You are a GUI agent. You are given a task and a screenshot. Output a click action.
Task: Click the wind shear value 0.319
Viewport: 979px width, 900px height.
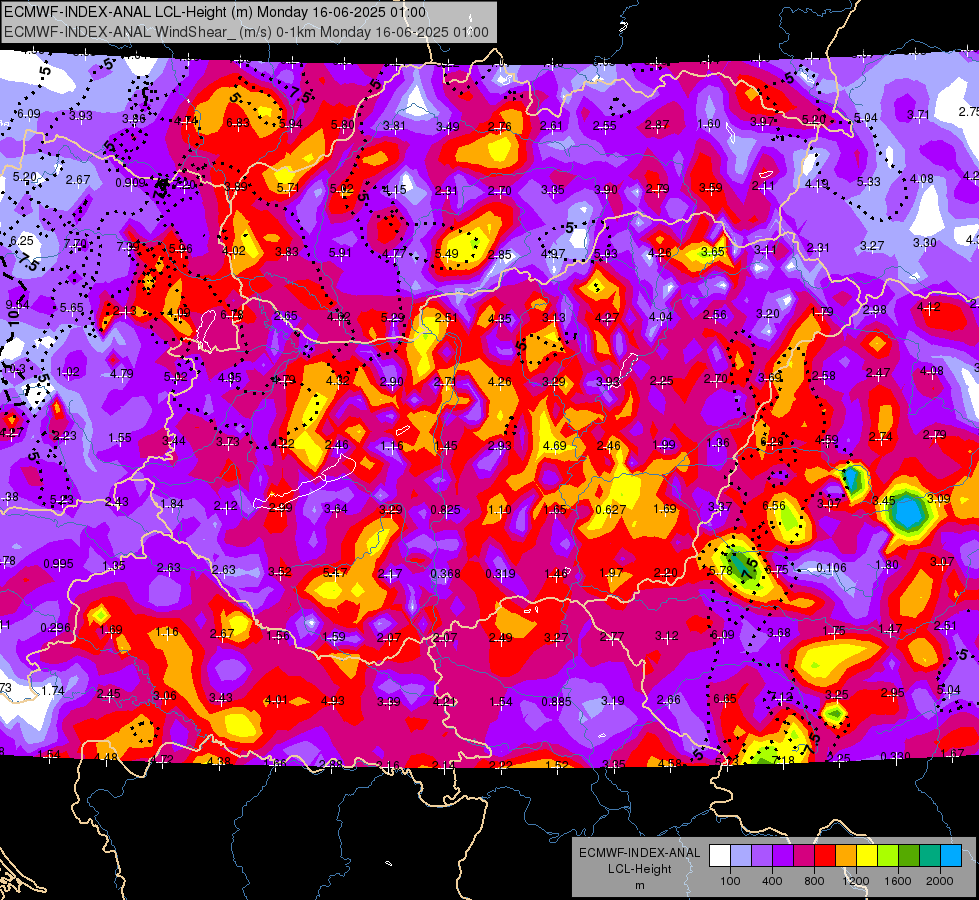point(500,573)
